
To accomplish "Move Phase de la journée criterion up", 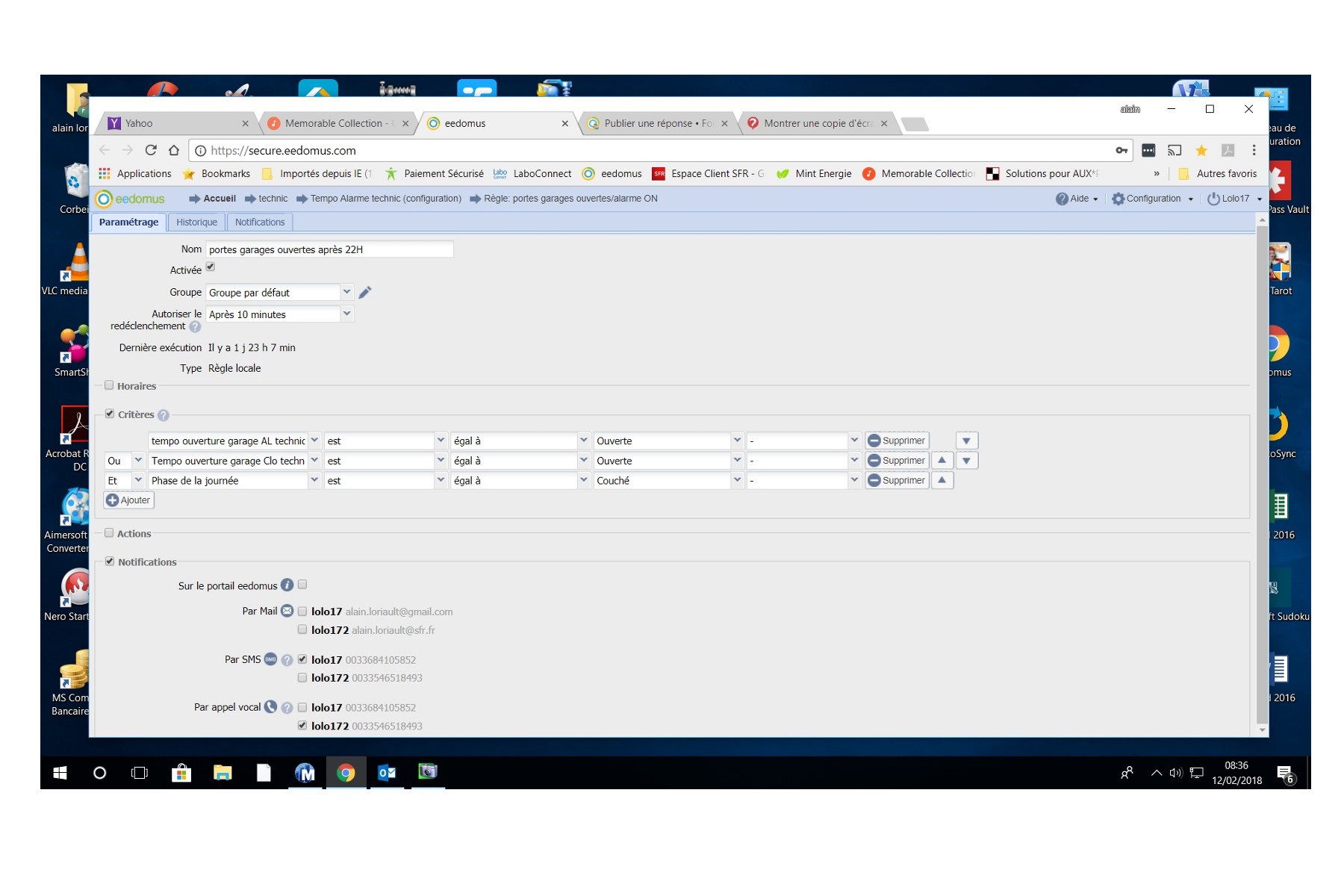I will pyautogui.click(x=942, y=480).
